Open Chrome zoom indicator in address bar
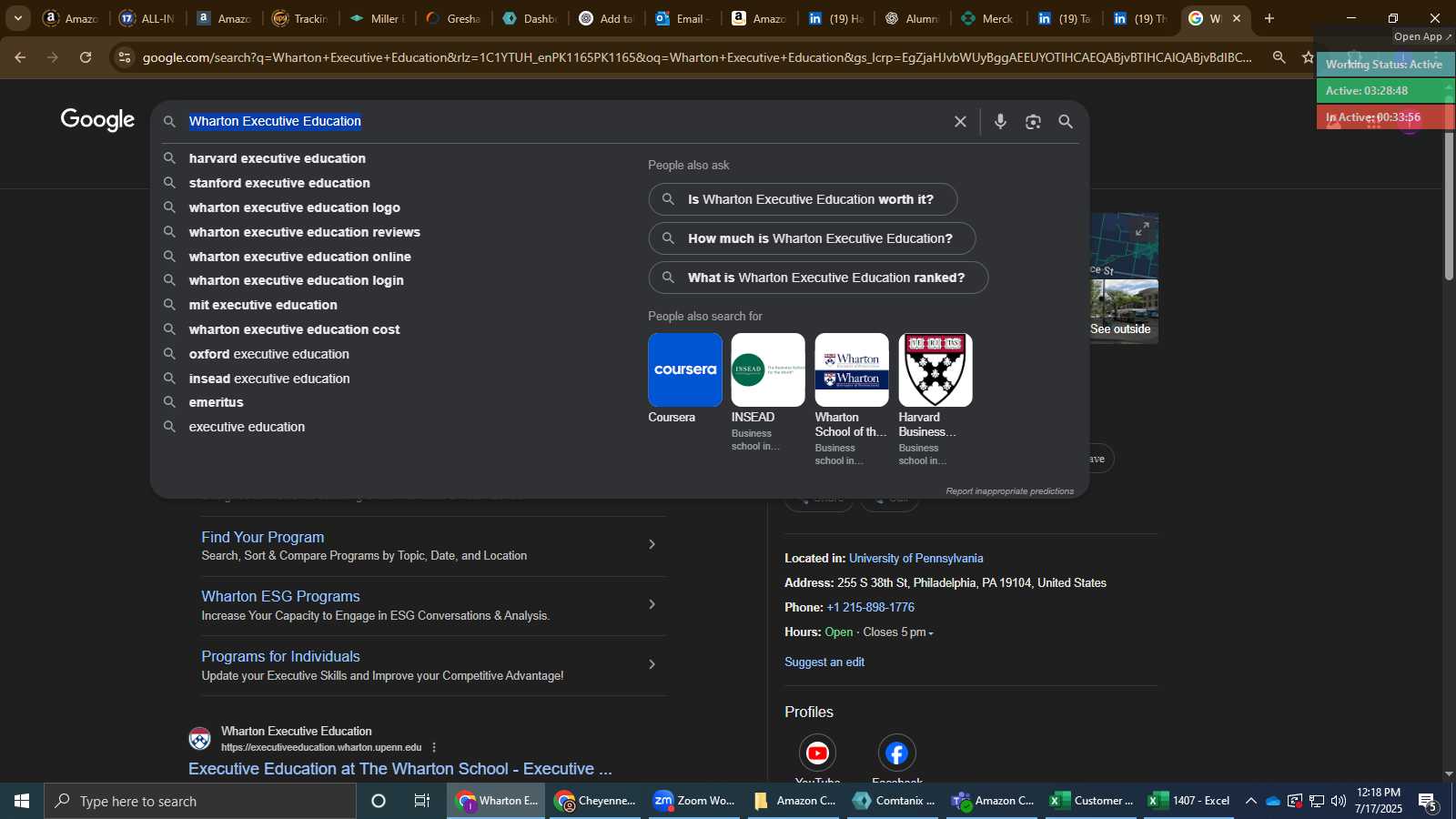Screen dimensions: 1456x819 [1279, 57]
